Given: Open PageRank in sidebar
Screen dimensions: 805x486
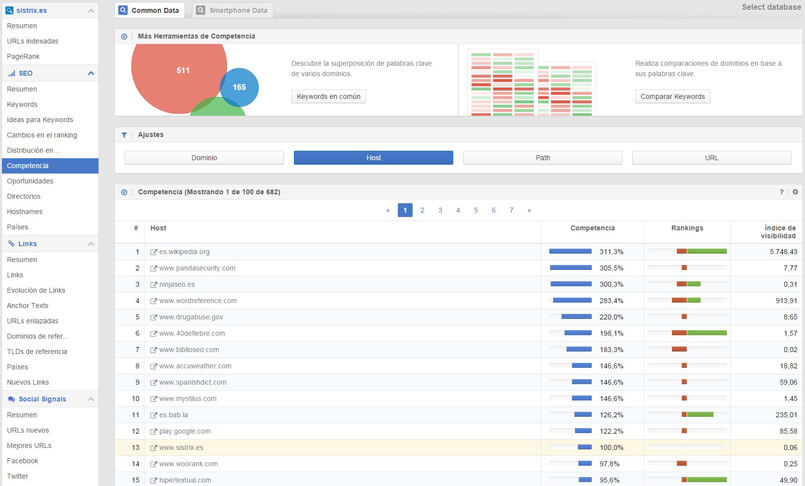Looking at the screenshot, I should coord(23,56).
